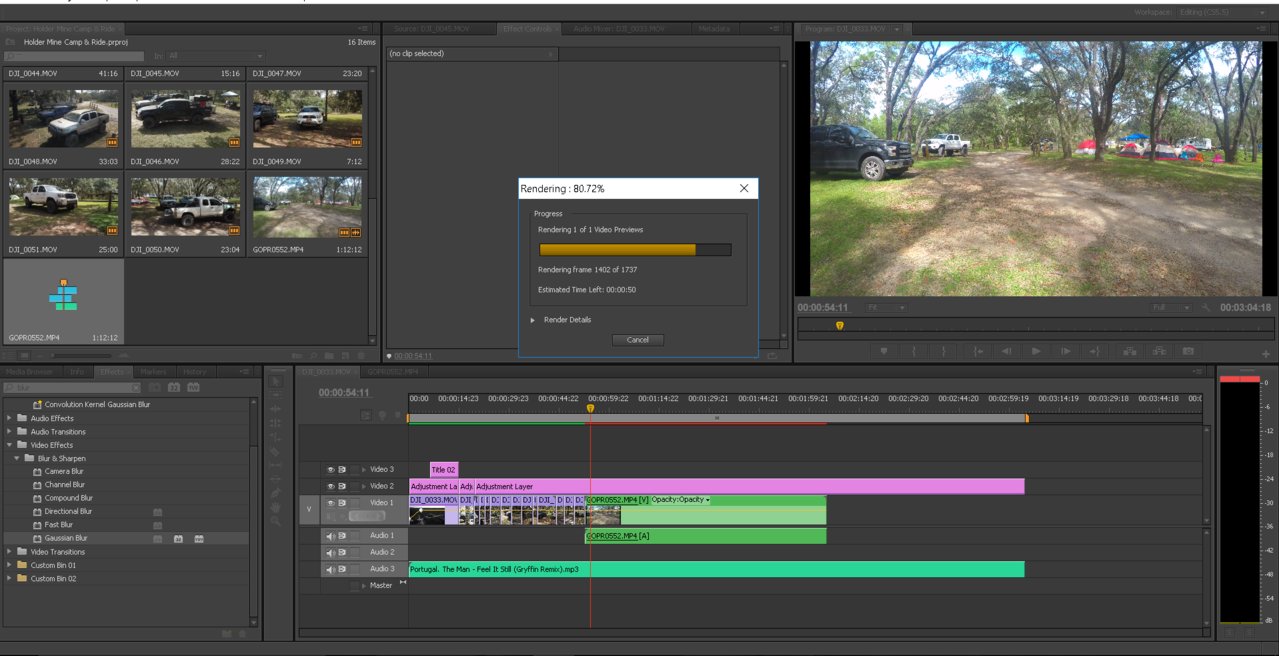Select the Zoom tool
The width and height of the screenshot is (1279, 656).
(276, 521)
